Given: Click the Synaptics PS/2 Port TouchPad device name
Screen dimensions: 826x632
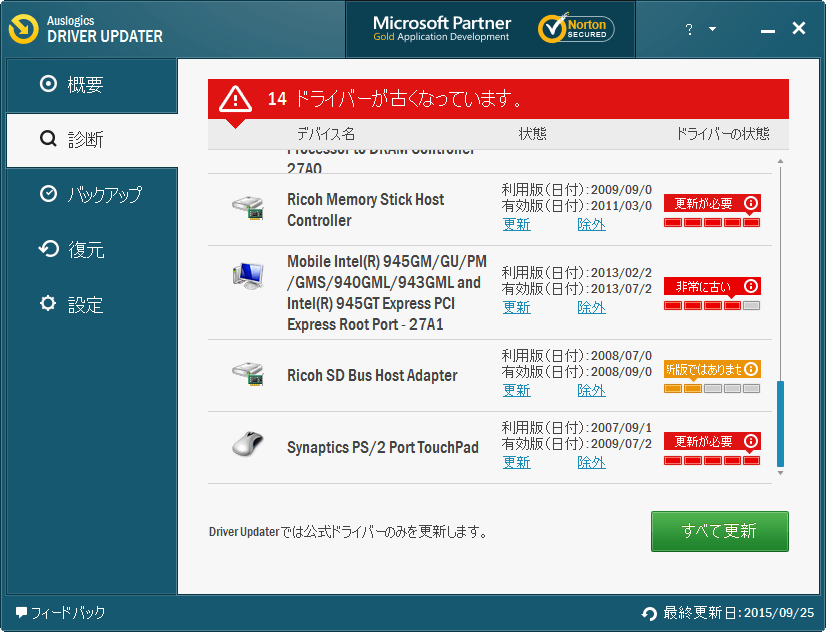Looking at the screenshot, I should click(x=383, y=447).
